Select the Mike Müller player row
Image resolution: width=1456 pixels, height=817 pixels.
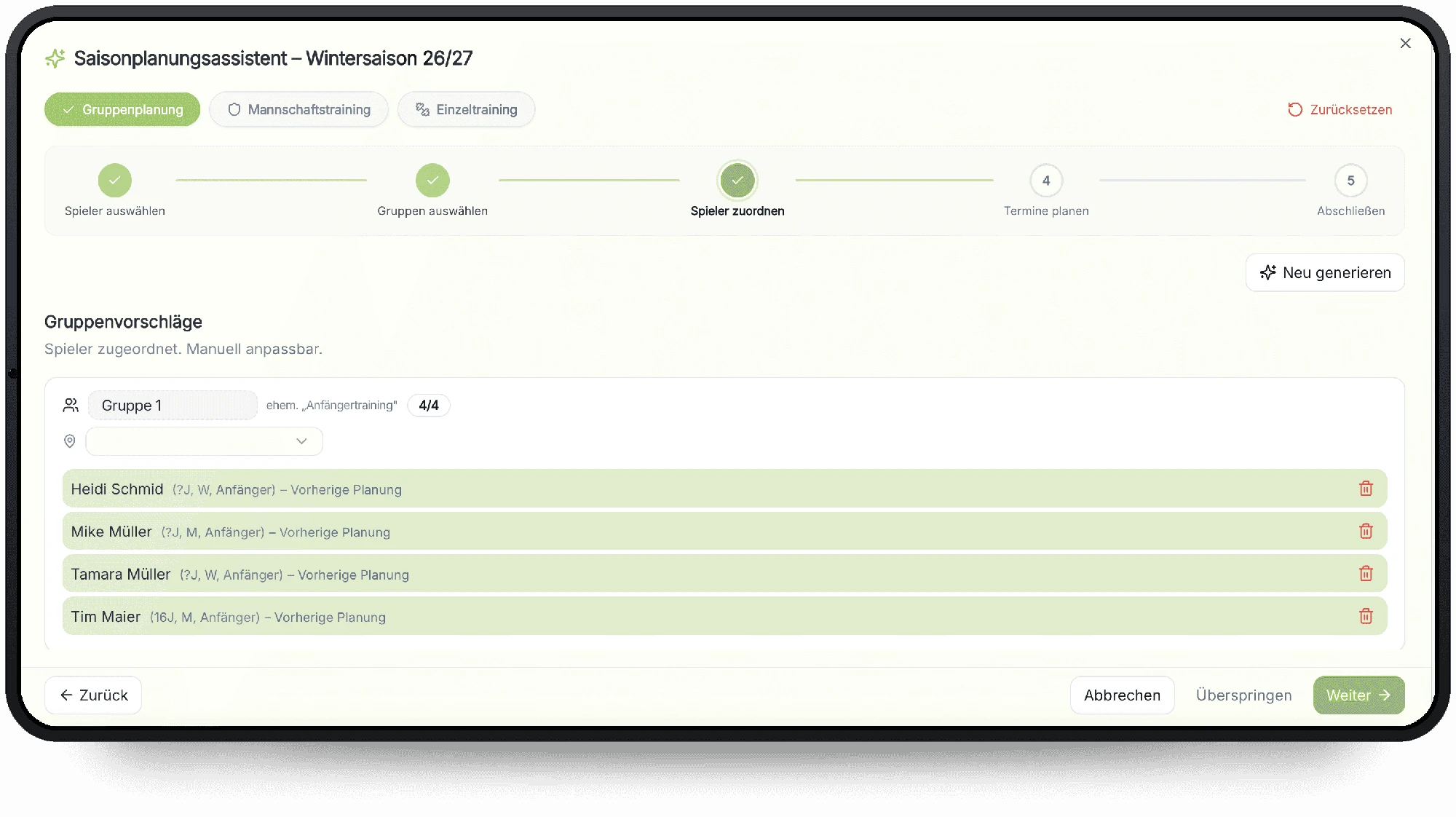pos(724,531)
